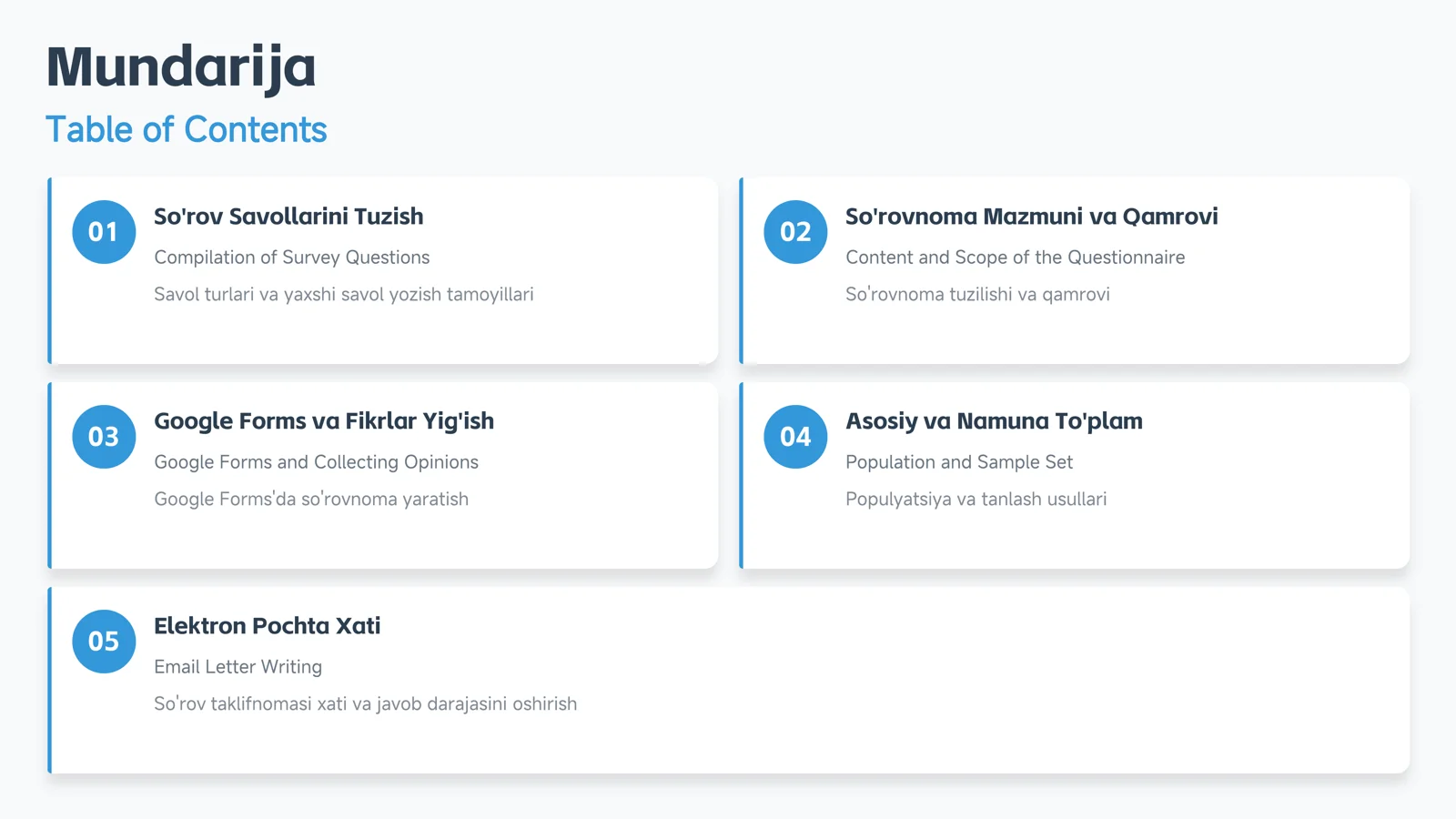Click the 03 numbered circle badge
Viewport: 1456px width, 819px height.
pyautogui.click(x=104, y=437)
